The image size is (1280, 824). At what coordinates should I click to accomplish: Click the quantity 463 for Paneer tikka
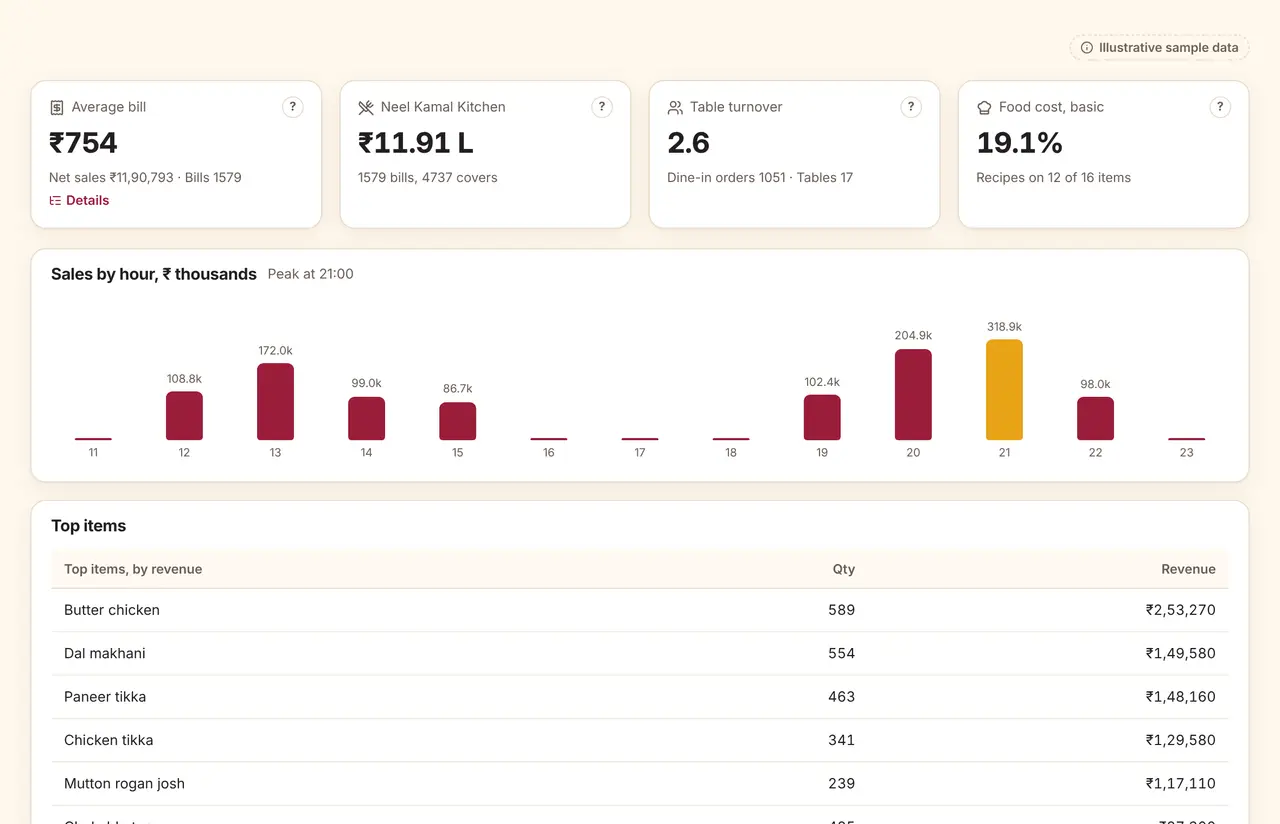click(x=842, y=697)
